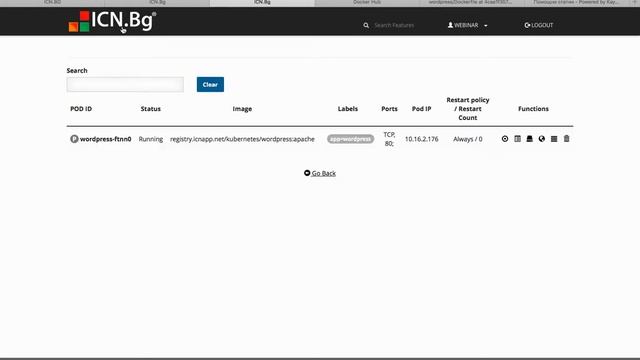Click the 'Always / 0' restart policy cell
This screenshot has width=640, height=360.
(468, 139)
